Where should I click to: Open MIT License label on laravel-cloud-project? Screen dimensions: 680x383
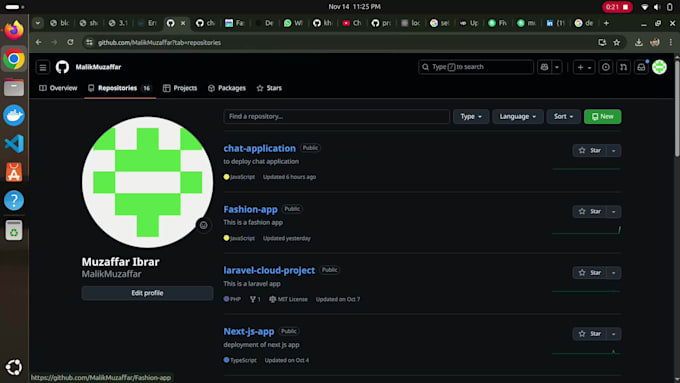(288, 299)
